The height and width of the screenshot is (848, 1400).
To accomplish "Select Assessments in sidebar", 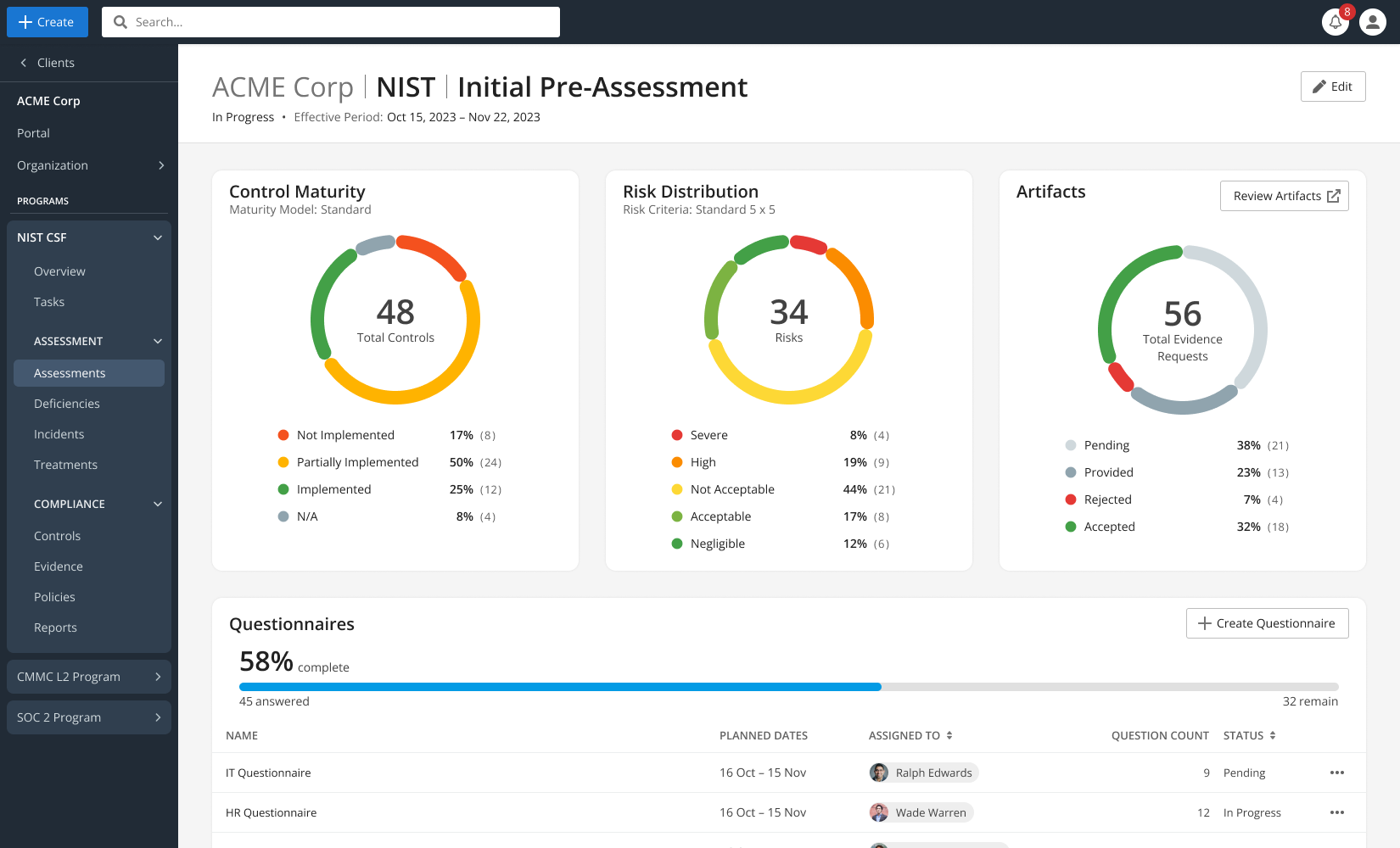I will click(x=89, y=373).
